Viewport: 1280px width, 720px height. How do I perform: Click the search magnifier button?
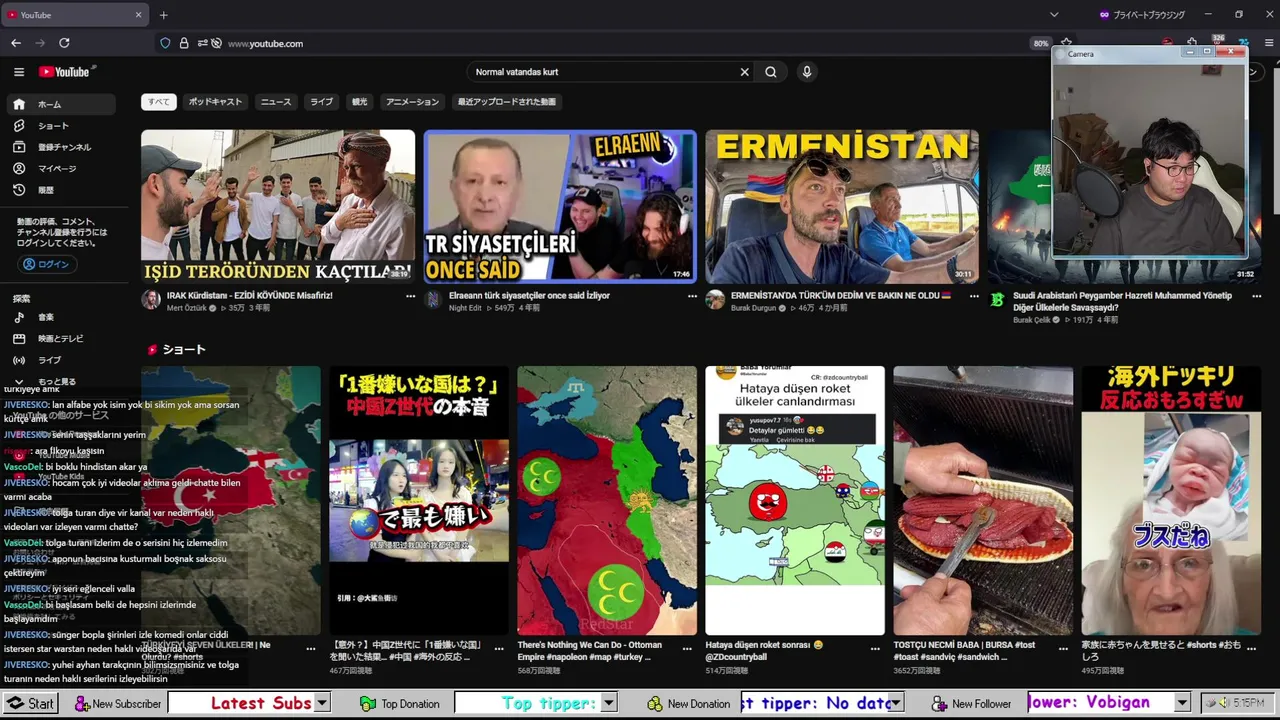(771, 72)
